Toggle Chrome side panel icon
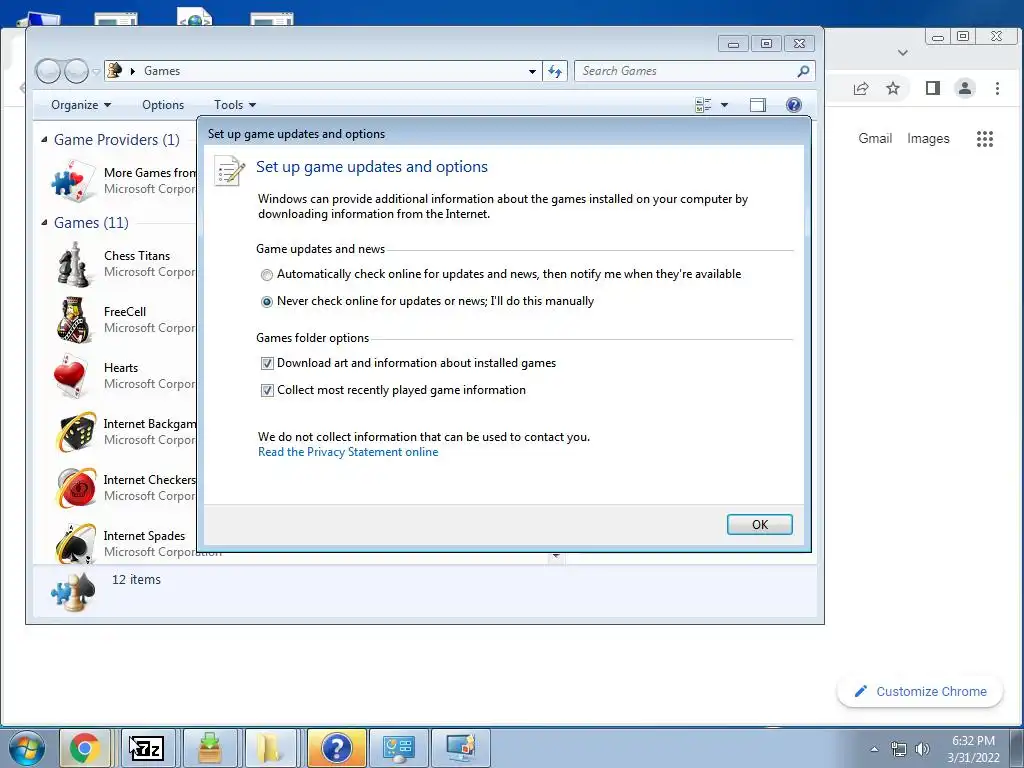The width and height of the screenshot is (1024, 768). click(x=933, y=88)
